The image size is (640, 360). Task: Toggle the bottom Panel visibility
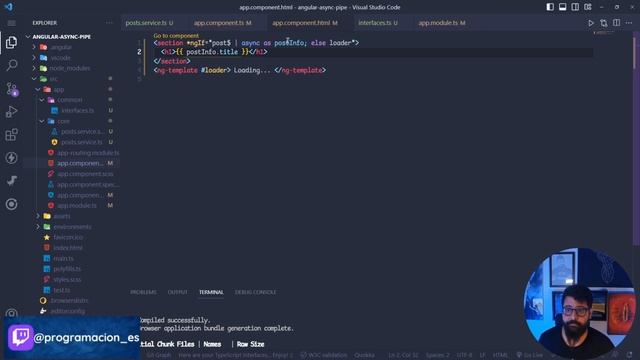pos(562,7)
